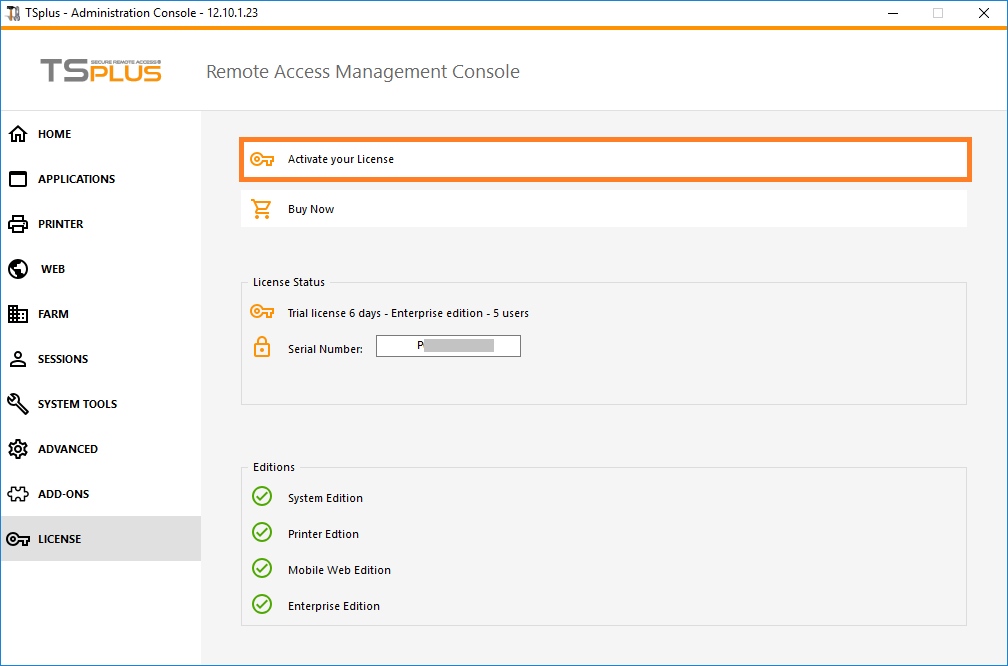This screenshot has height=666, width=1008.
Task: Click the Printer Edition checkmark icon
Action: coord(262,533)
